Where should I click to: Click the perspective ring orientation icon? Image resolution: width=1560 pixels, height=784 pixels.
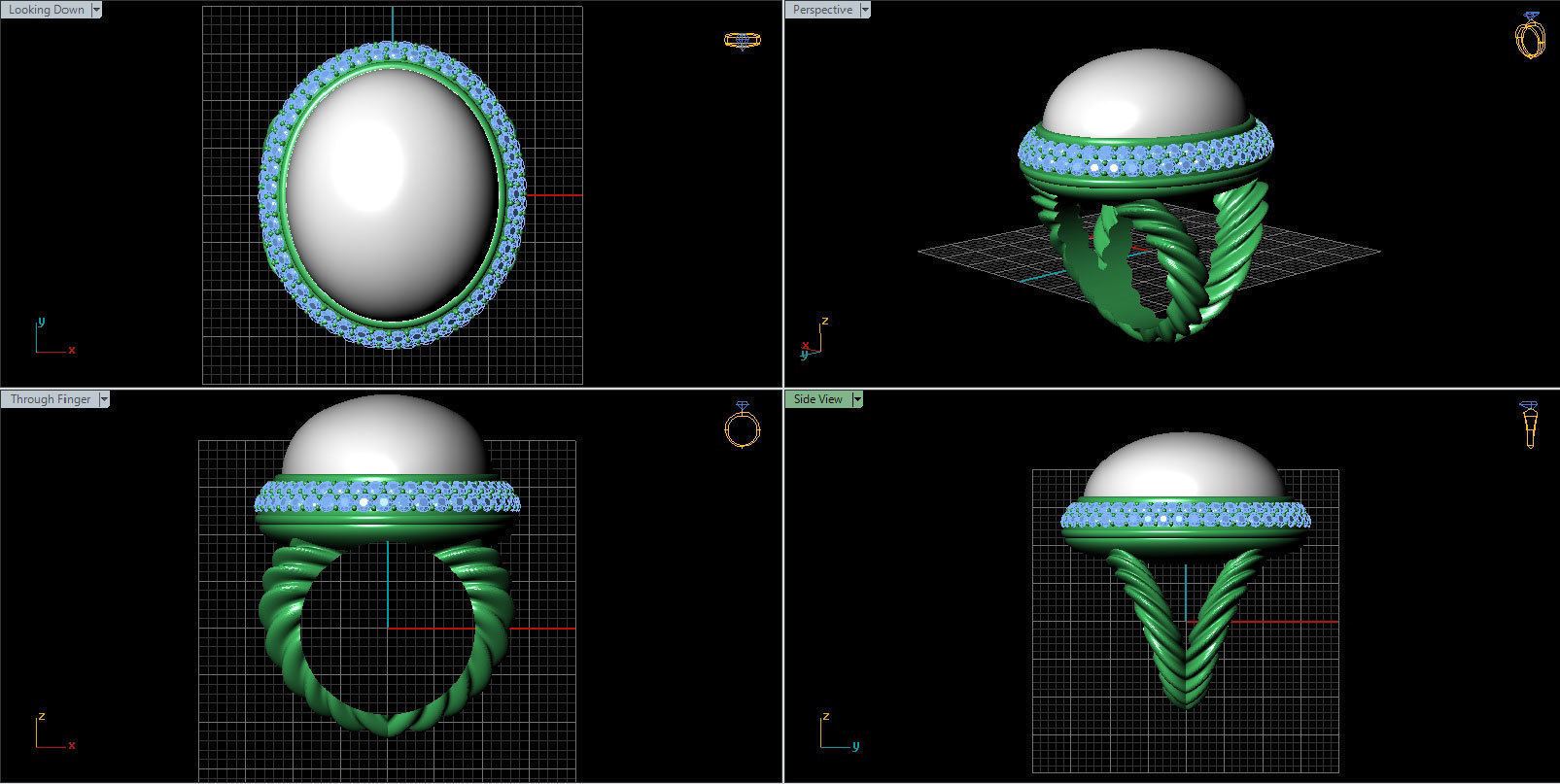point(1530,36)
